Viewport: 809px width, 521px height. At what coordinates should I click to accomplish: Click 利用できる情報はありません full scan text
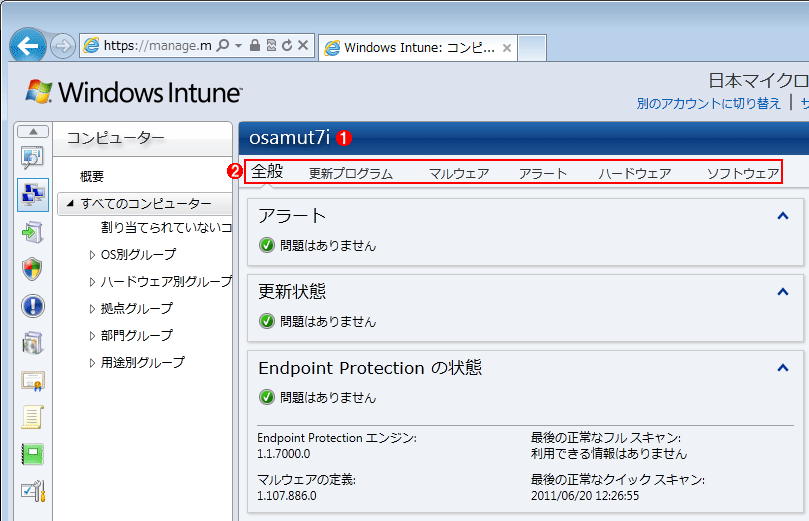coord(609,454)
